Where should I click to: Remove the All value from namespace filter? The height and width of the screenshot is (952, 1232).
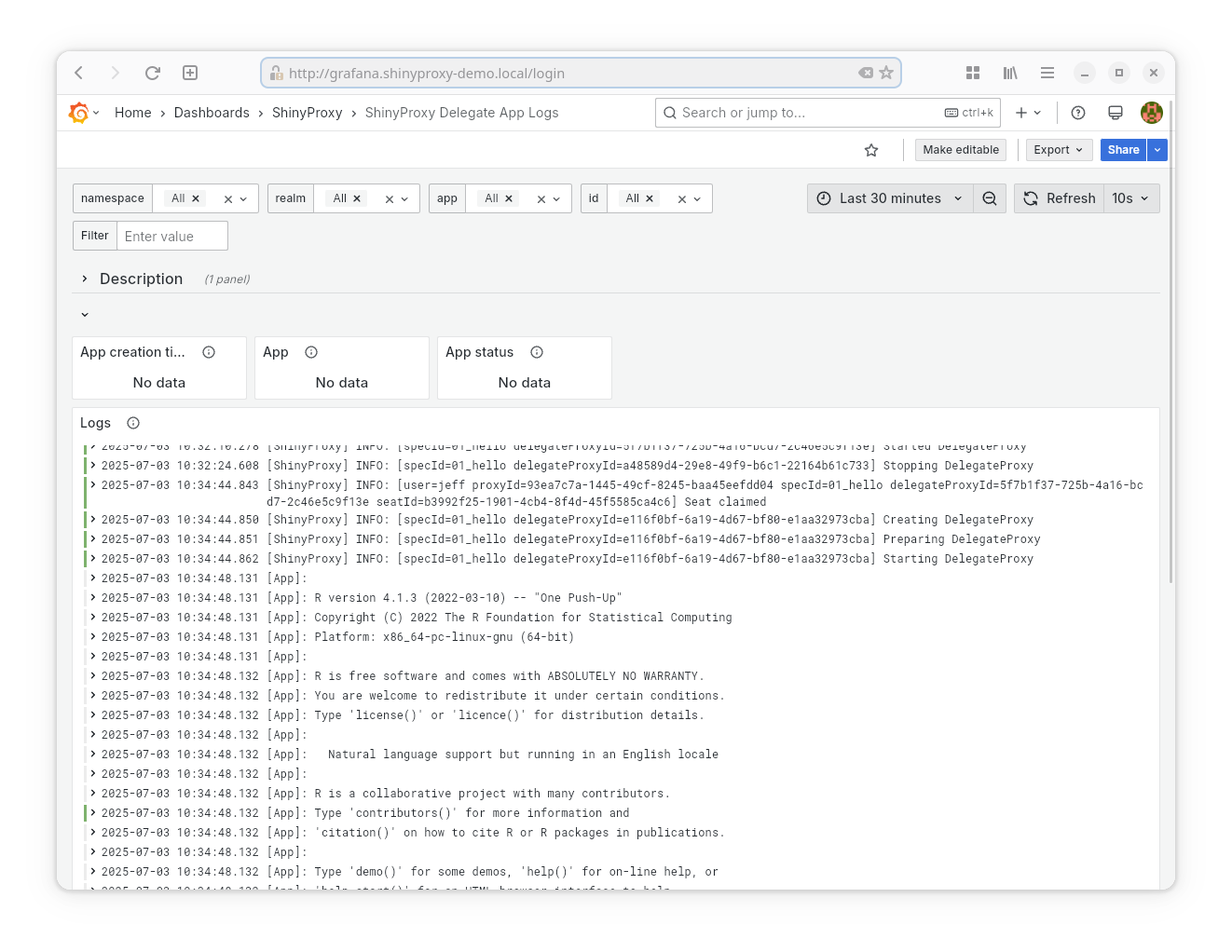point(196,198)
